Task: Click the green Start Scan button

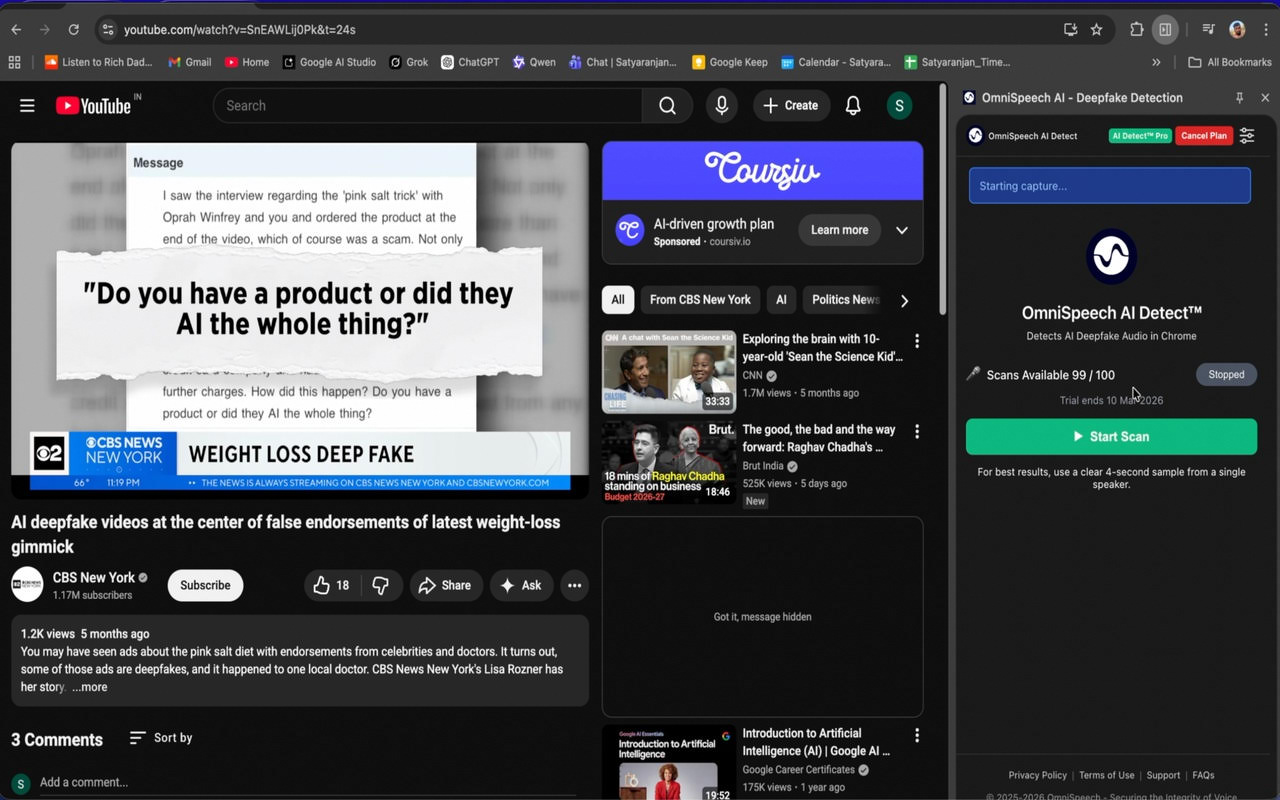Action: coord(1111,437)
